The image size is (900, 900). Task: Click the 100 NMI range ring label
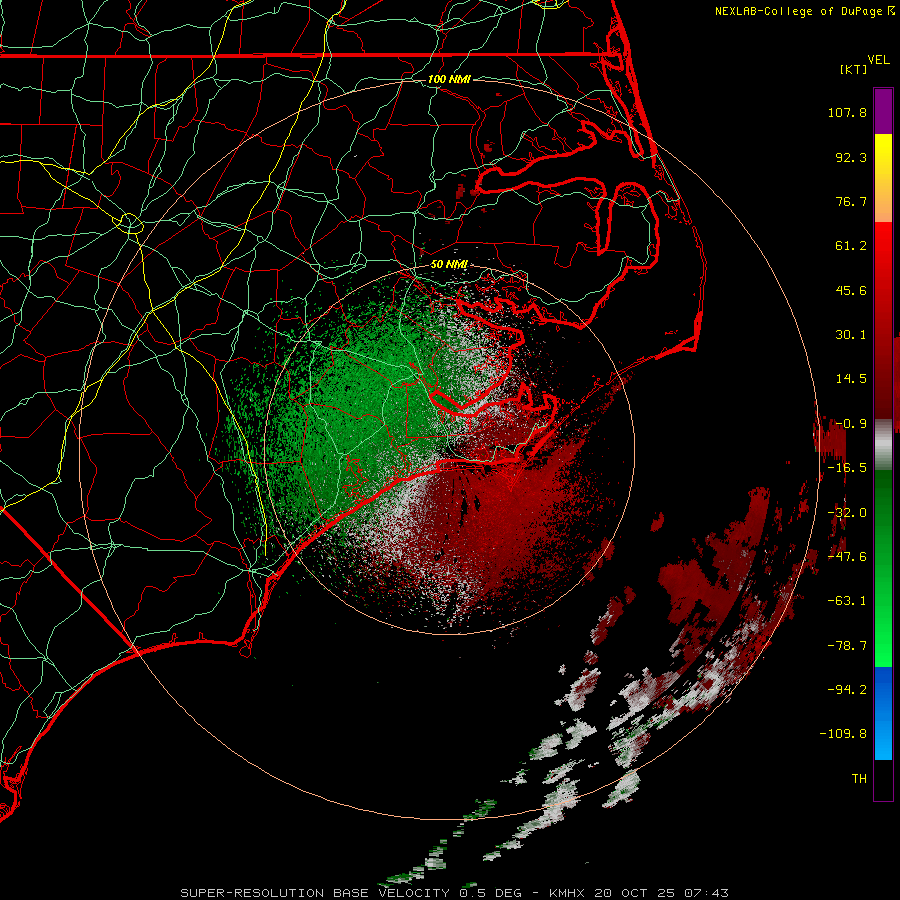tap(449, 79)
